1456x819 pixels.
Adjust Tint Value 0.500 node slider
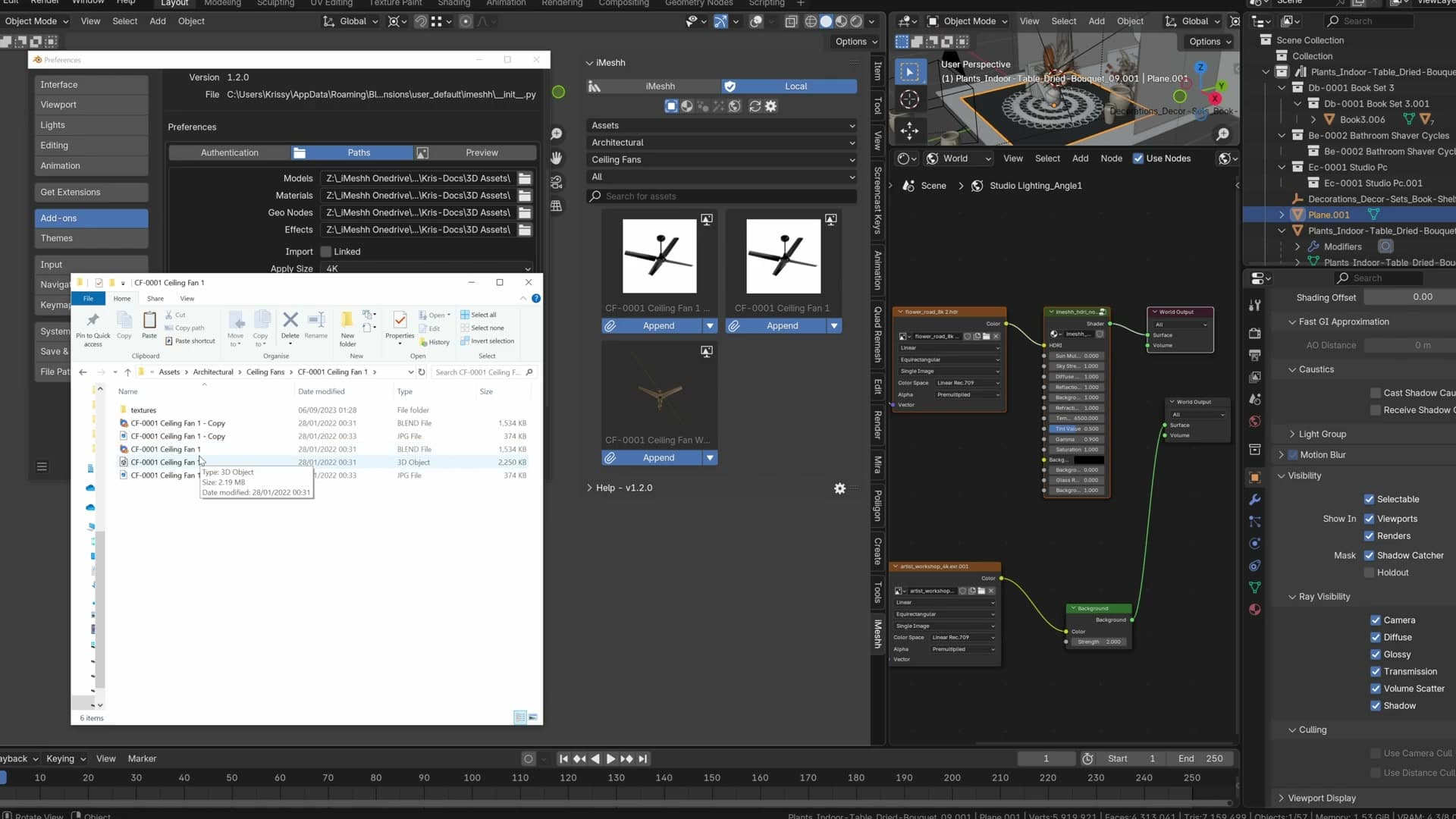click(x=1075, y=429)
